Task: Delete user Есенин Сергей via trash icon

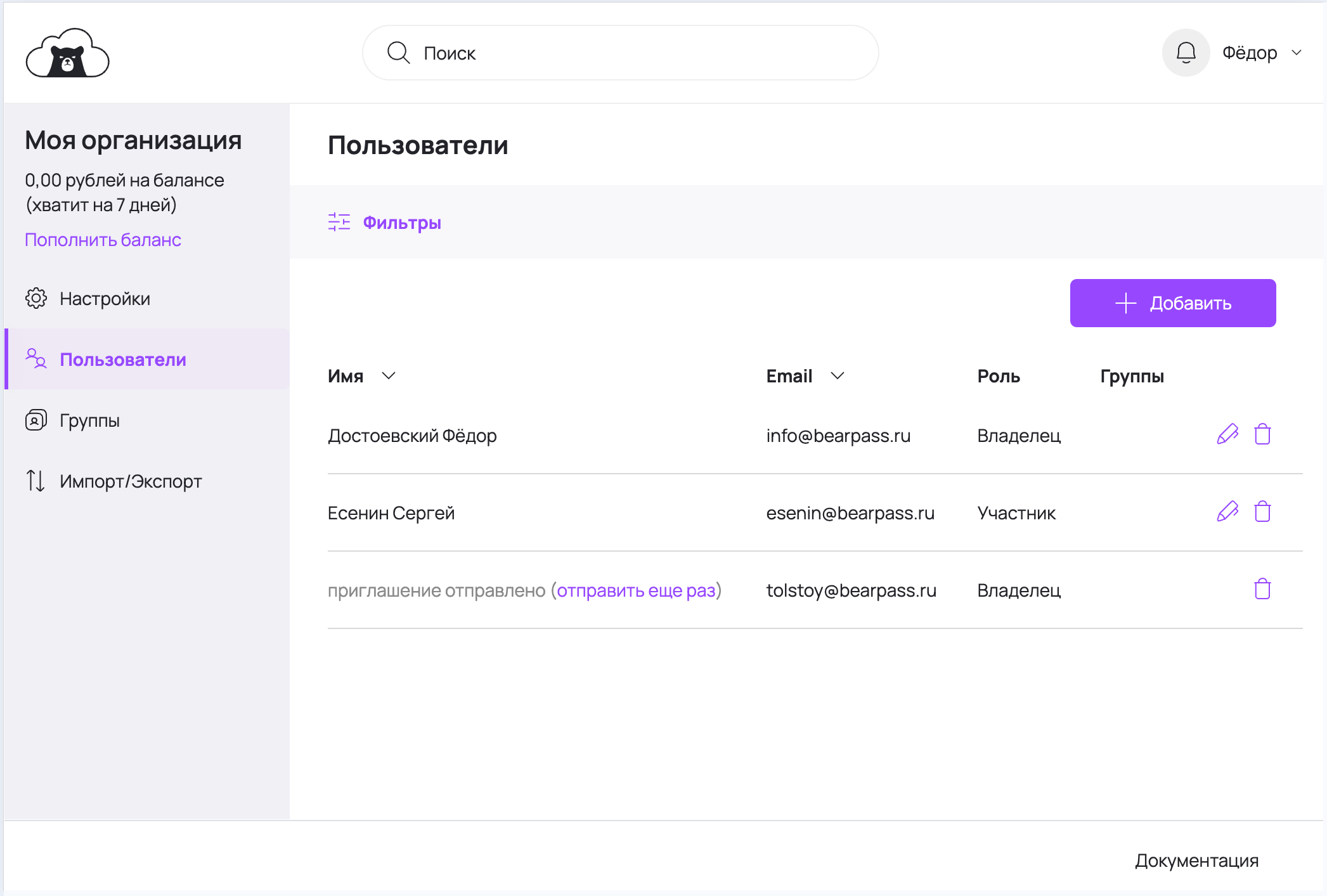Action: click(x=1262, y=512)
